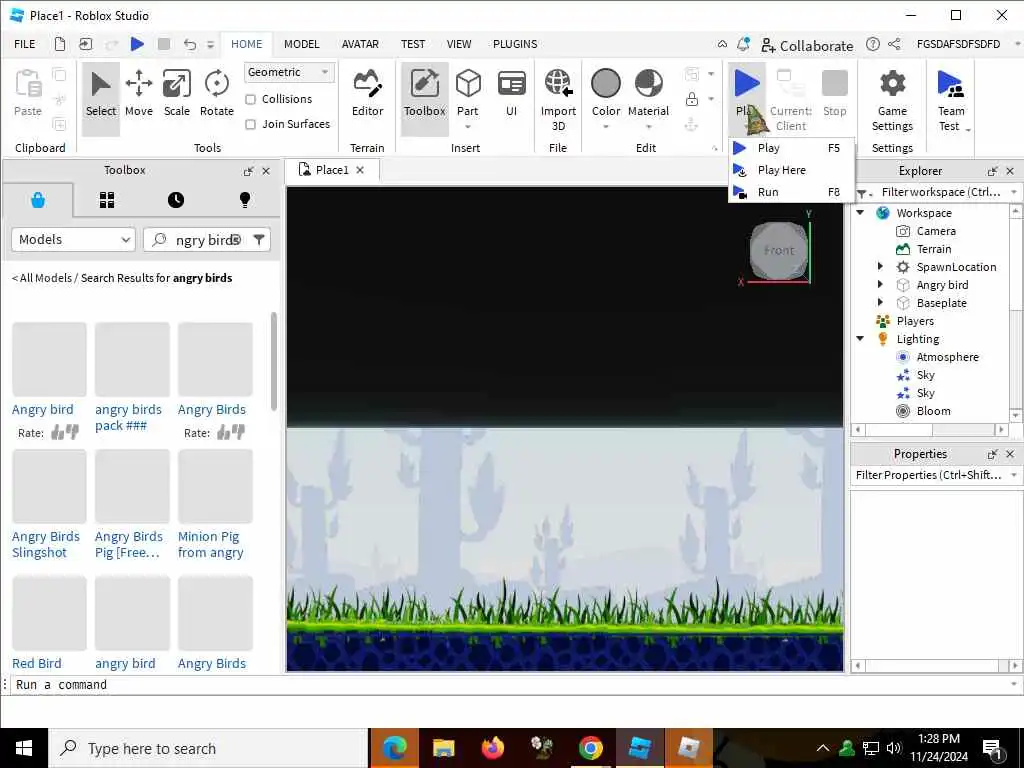Screen dimensions: 1024x768
Task: Expand the Baseplate node
Action: 880,302
